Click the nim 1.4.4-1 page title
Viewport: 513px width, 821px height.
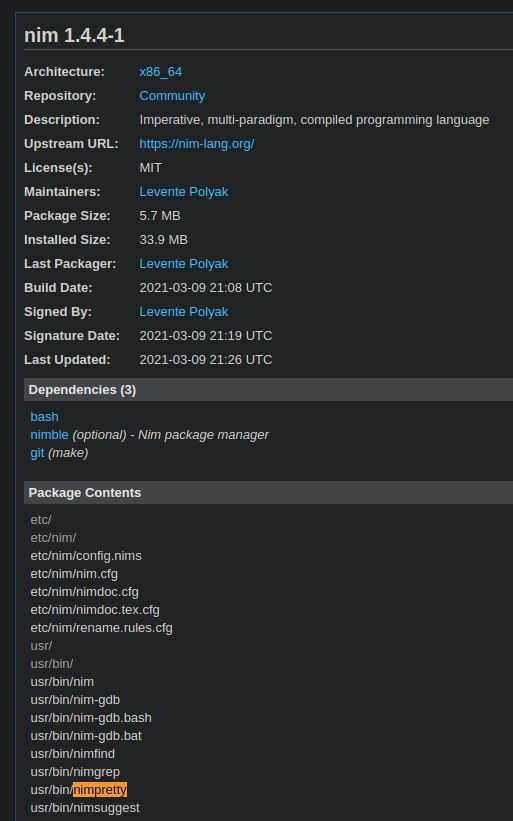pyautogui.click(x=74, y=36)
